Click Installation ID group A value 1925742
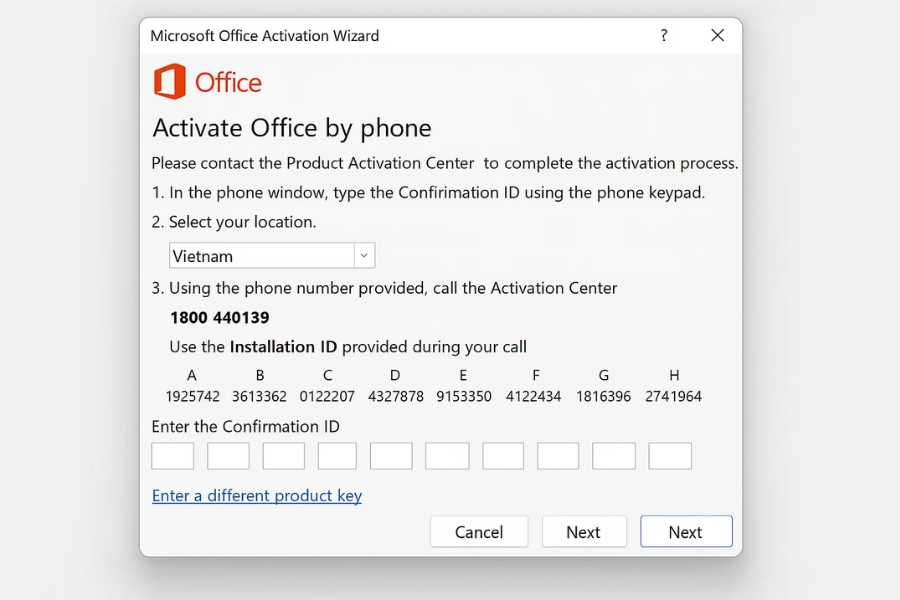This screenshot has height=600, width=900. [192, 396]
